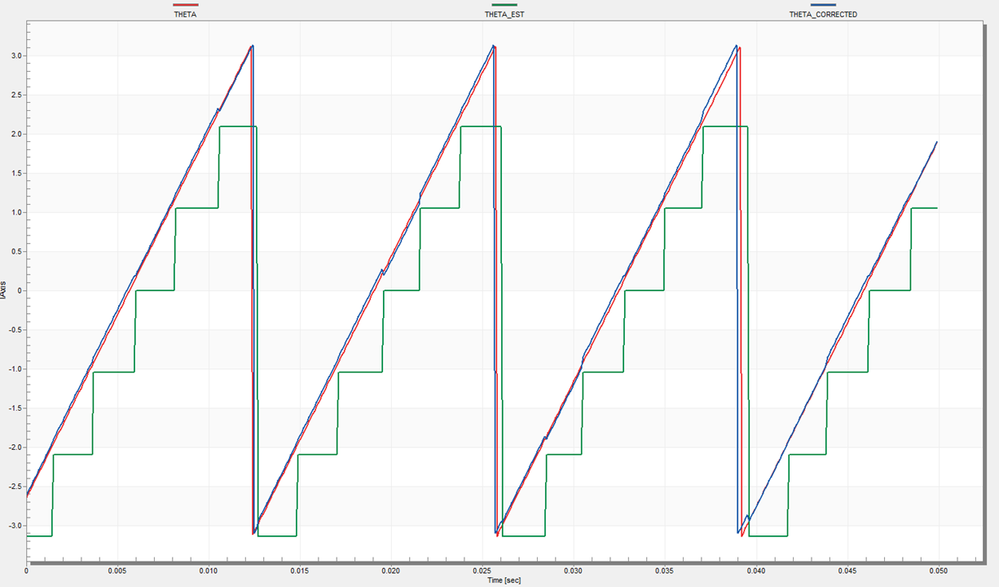Click the blue THETA_CORRECTED legend color line

click(823, 5)
